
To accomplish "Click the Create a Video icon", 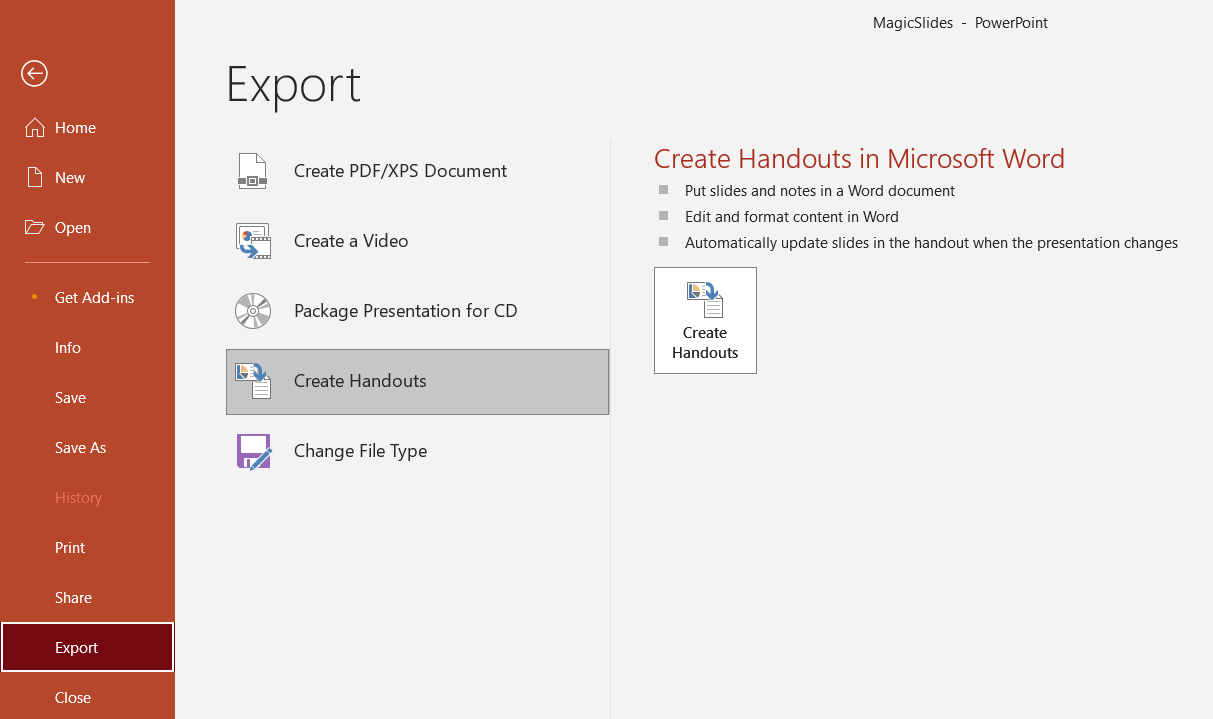I will [x=252, y=241].
